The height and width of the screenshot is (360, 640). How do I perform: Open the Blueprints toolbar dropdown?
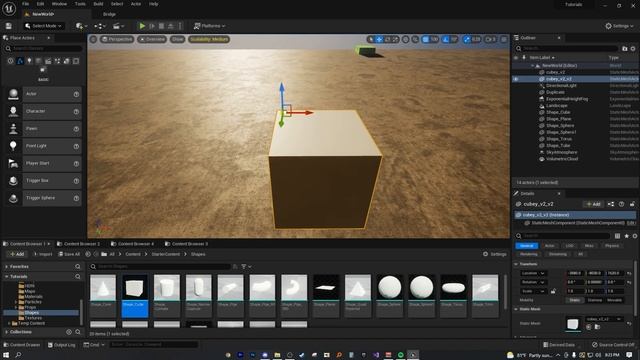point(100,26)
